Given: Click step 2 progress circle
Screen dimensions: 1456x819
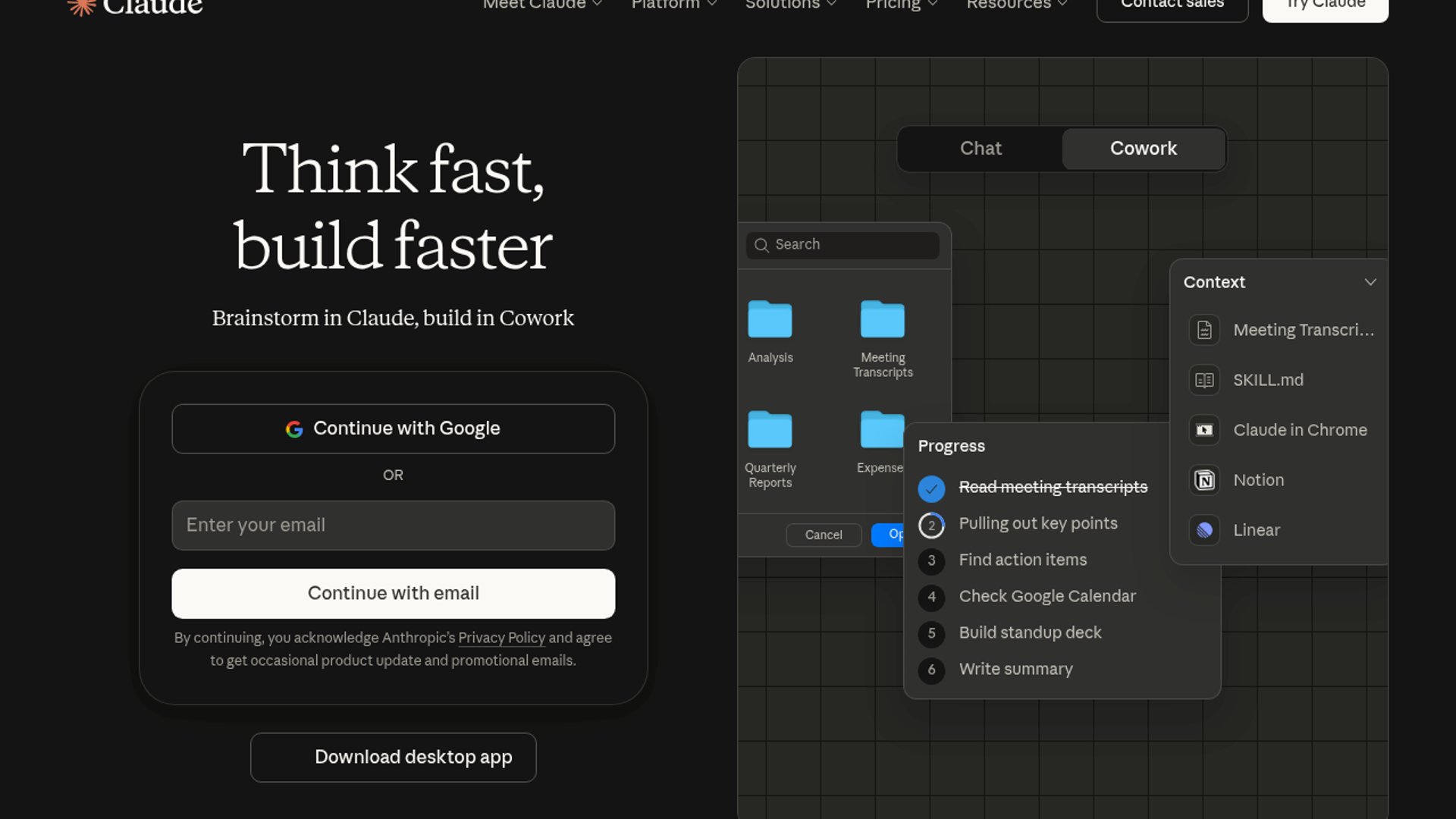Looking at the screenshot, I should click(x=931, y=525).
